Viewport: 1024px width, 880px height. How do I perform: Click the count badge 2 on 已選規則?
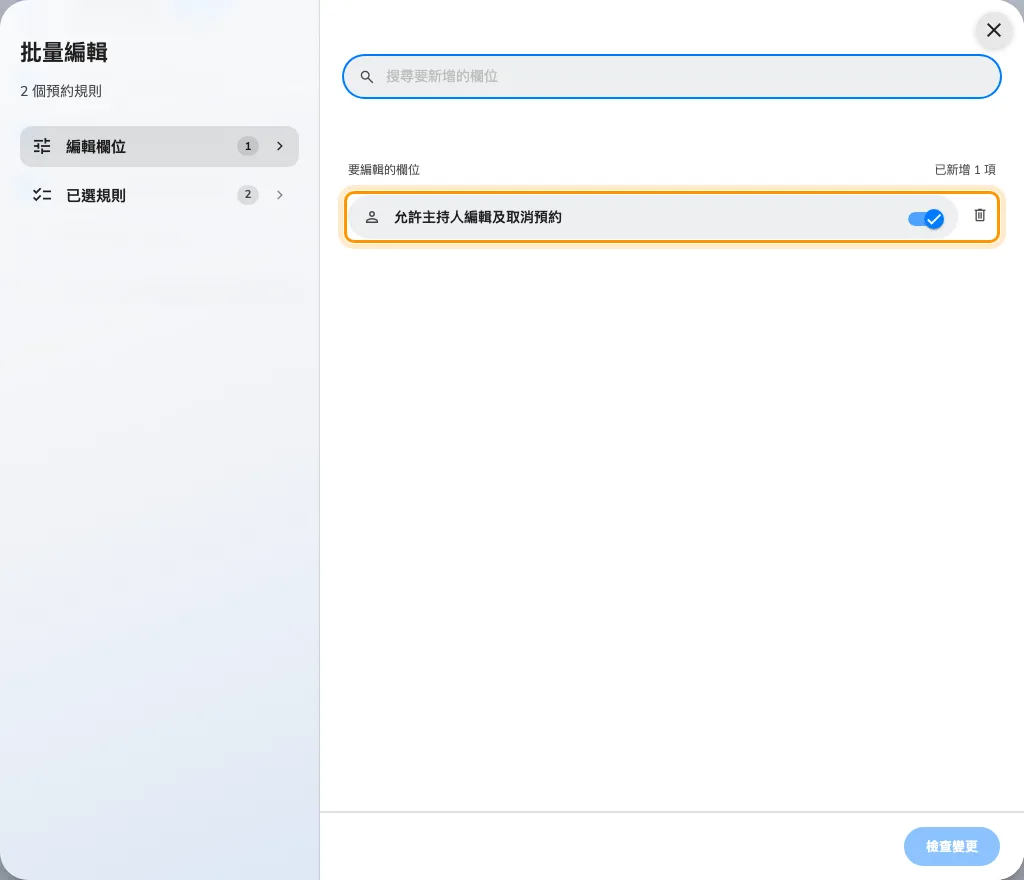coord(248,195)
